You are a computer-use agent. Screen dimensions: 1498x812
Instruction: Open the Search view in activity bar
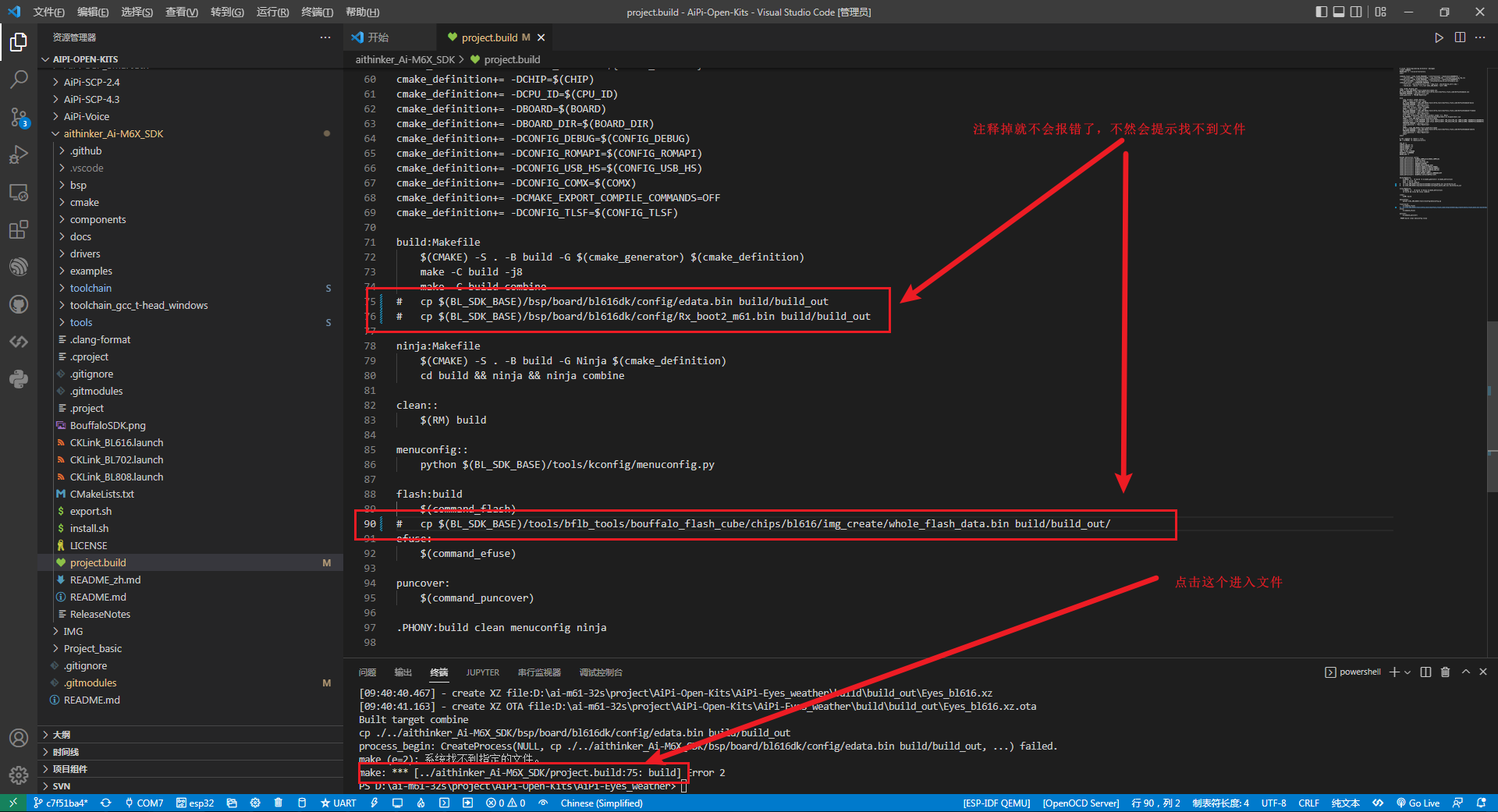tap(19, 80)
